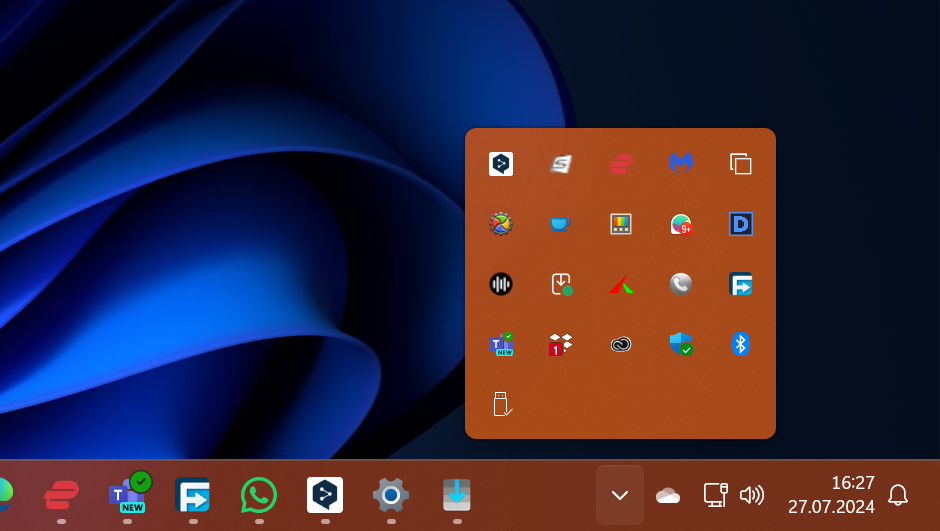Click the Bluetooth tray icon

[741, 344]
